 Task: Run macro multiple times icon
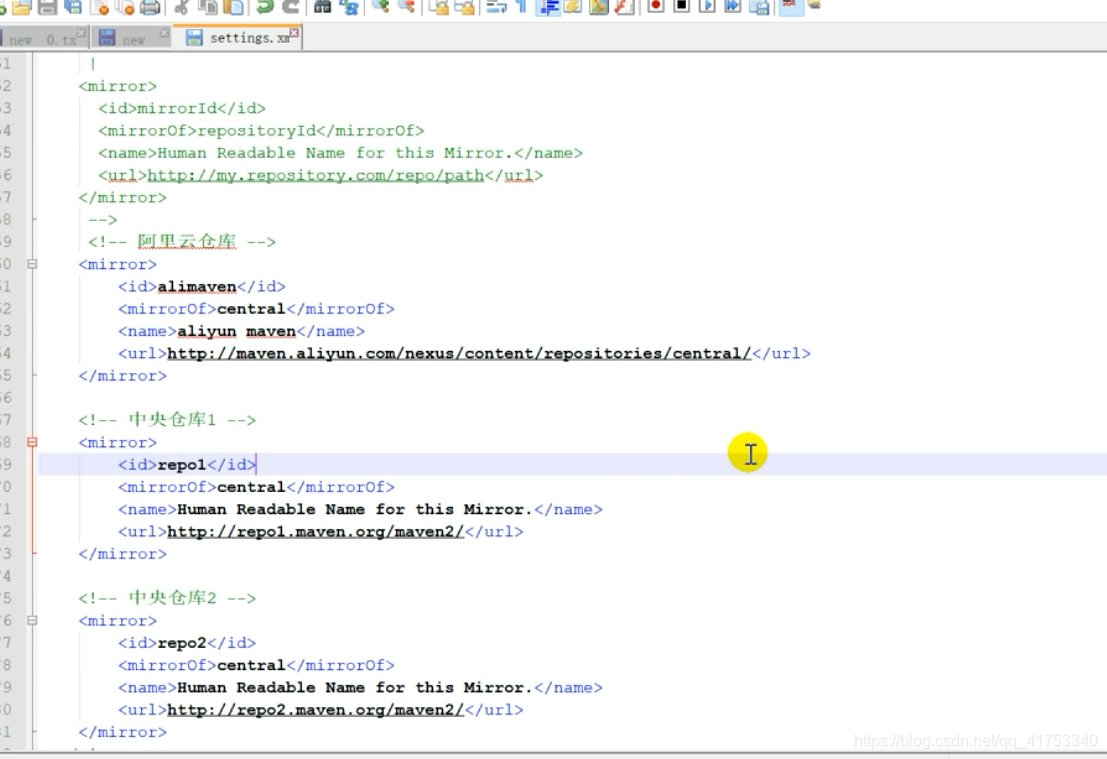[x=733, y=7]
